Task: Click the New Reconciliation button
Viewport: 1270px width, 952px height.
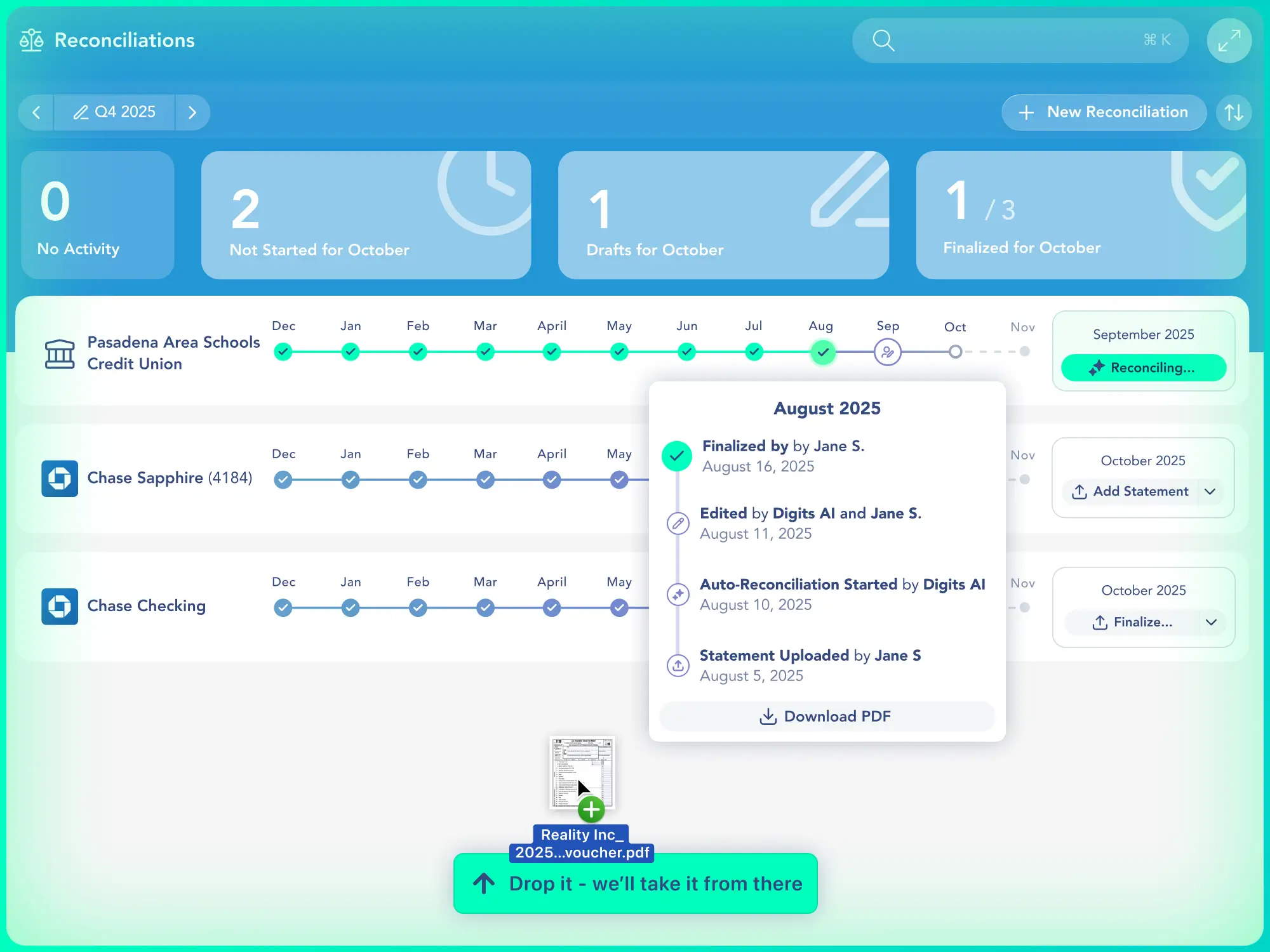Action: coord(1104,112)
